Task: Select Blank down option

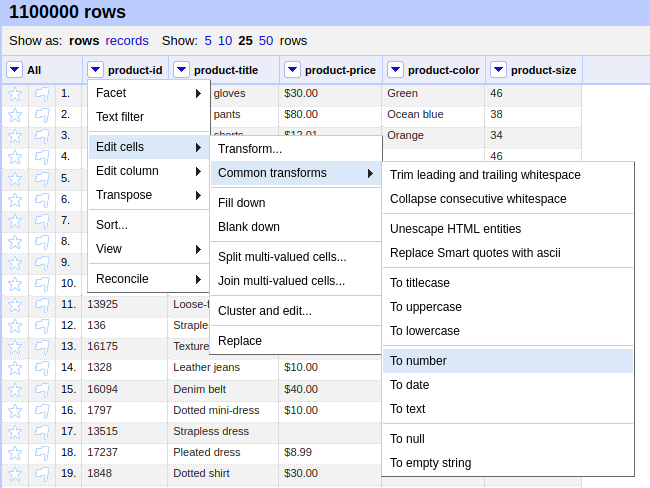Action: [296, 227]
